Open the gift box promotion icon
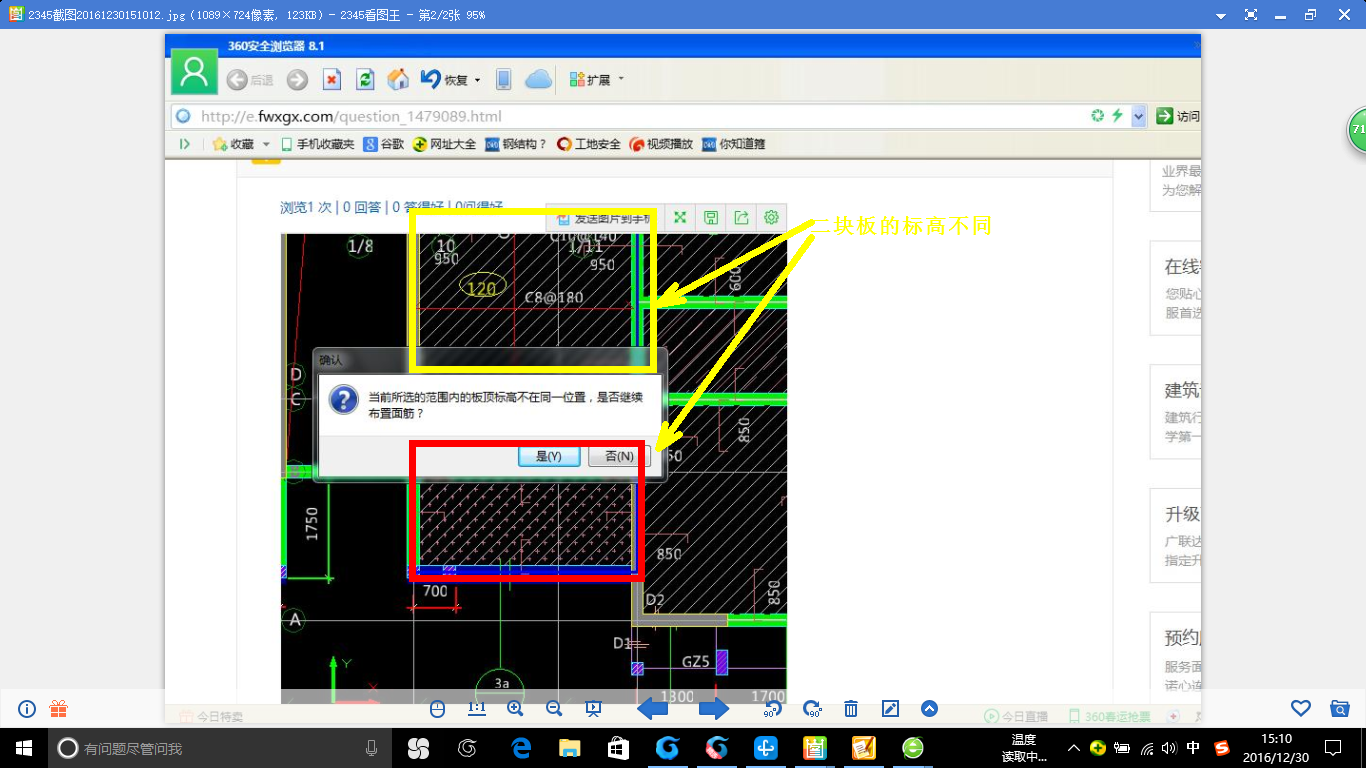 click(59, 709)
